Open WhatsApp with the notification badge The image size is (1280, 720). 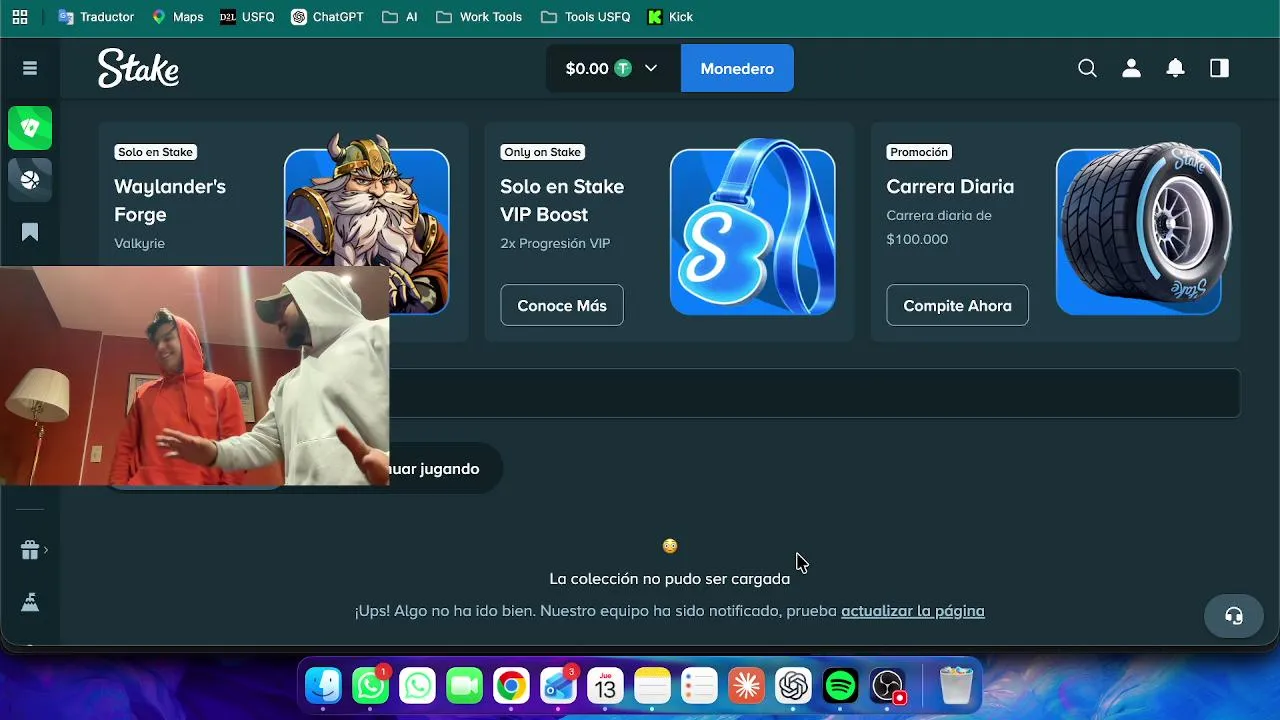[371, 686]
